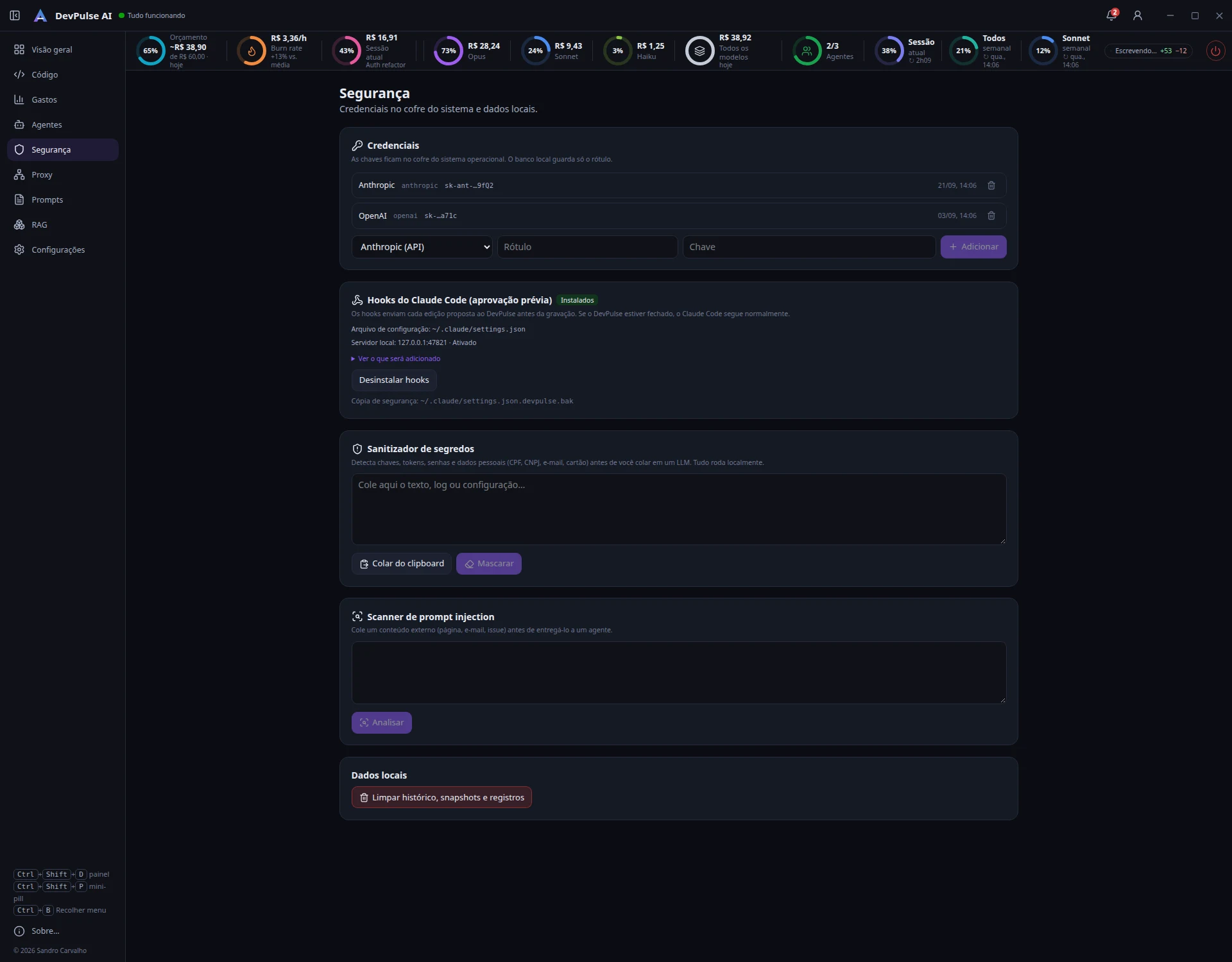Viewport: 1232px width, 962px height.
Task: Click the agents gauge icon
Action: [x=807, y=51]
